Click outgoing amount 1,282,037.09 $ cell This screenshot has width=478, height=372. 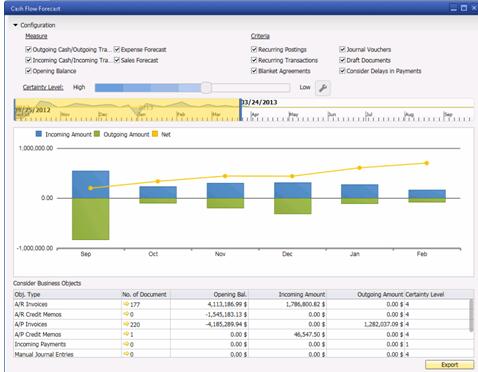pyautogui.click(x=366, y=324)
